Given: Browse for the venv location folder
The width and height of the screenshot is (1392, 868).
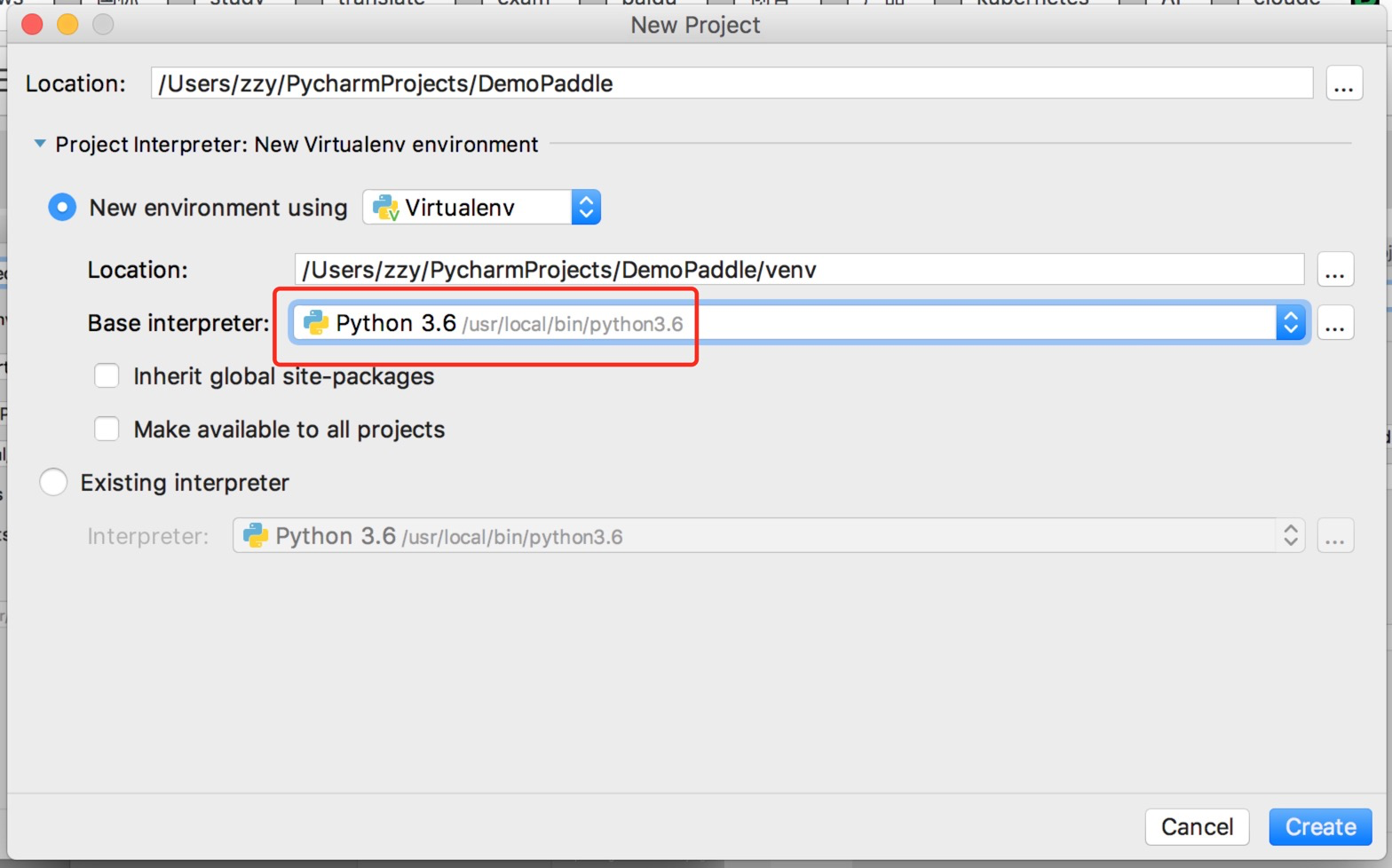Looking at the screenshot, I should [1335, 270].
